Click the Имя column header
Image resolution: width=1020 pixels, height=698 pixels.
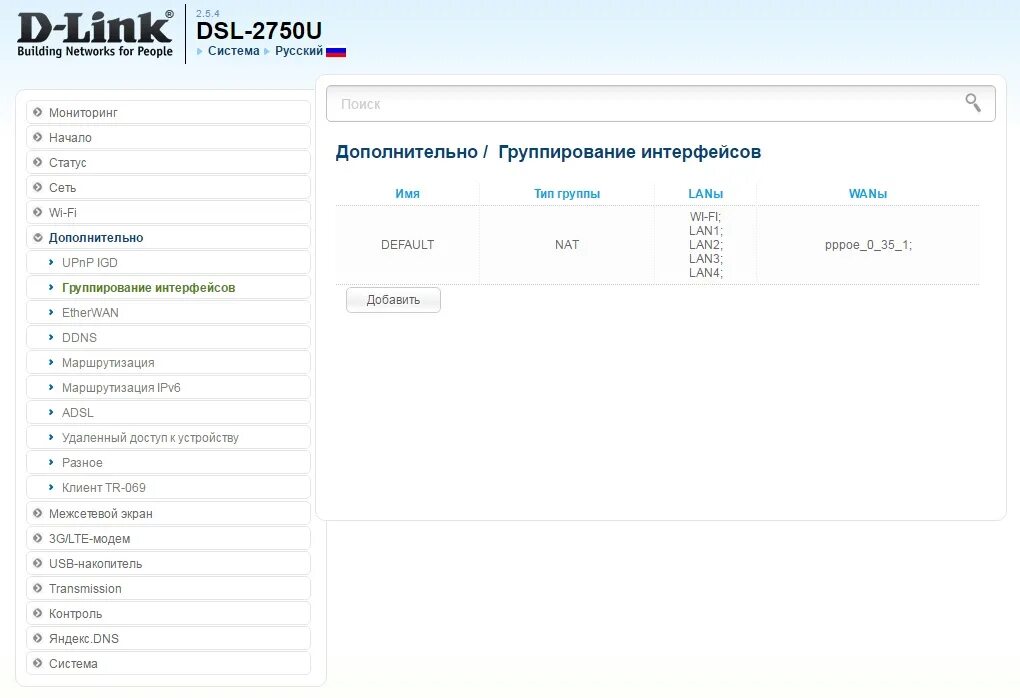click(407, 193)
